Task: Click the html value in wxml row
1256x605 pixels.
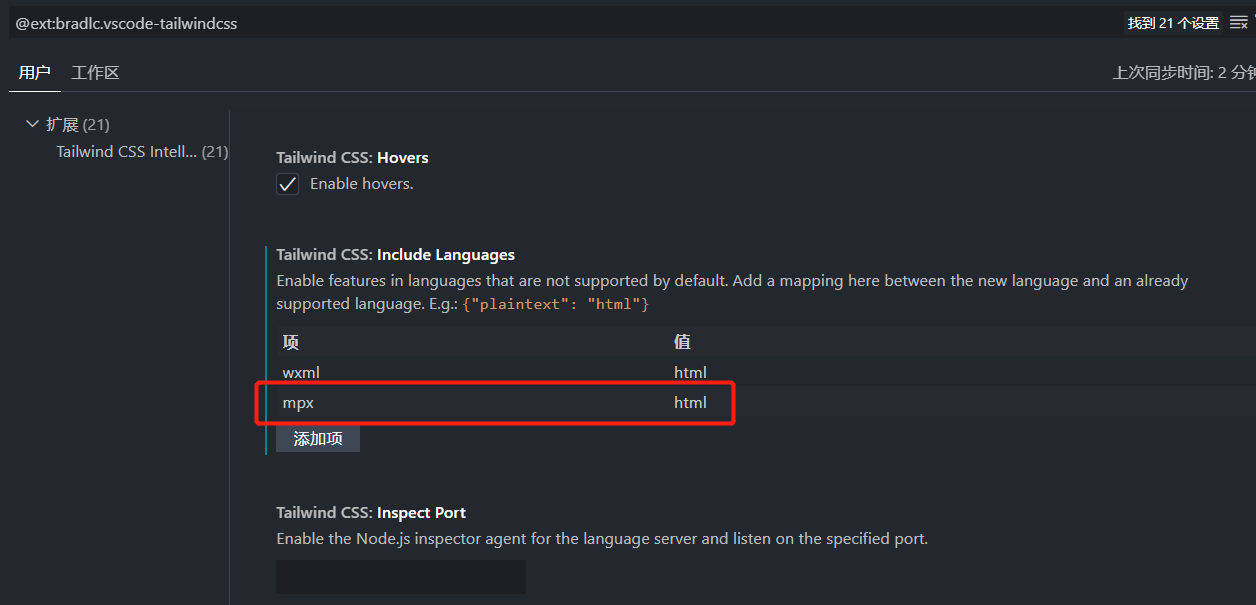Action: coord(690,372)
